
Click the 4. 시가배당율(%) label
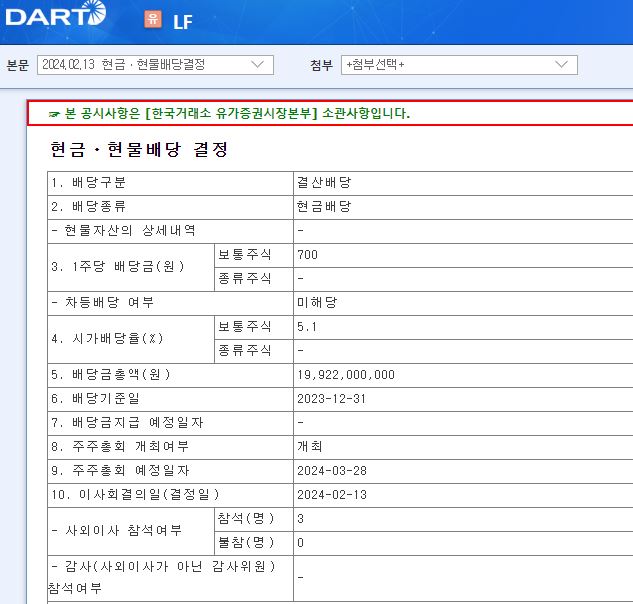107,339
